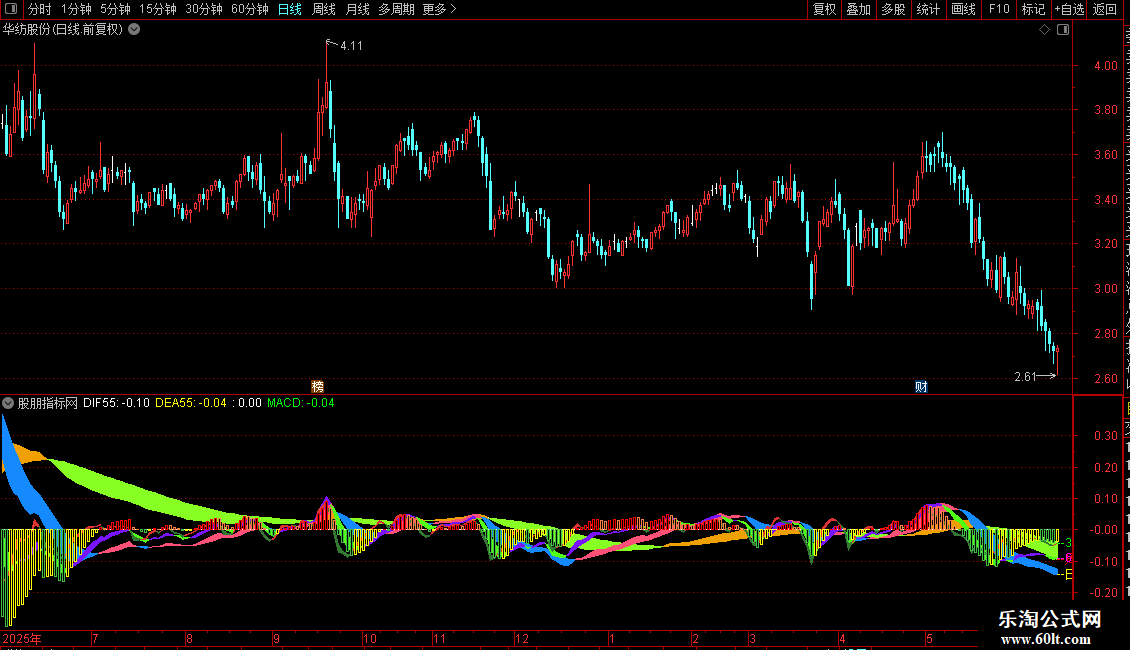Click the 返回 back button
The width and height of the screenshot is (1130, 650).
click(1105, 9)
